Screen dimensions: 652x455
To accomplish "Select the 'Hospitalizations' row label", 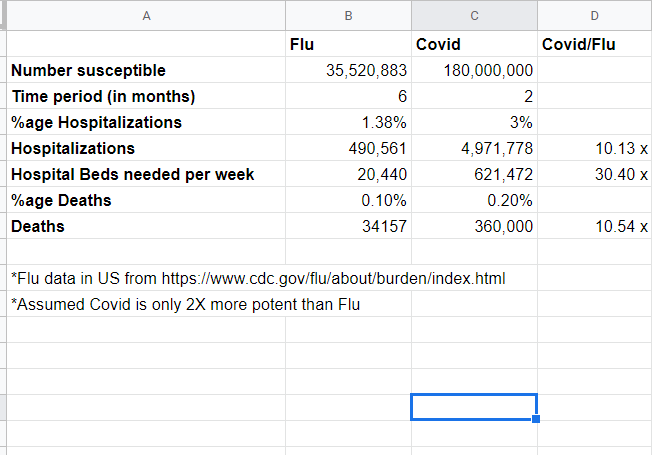I will (146, 148).
